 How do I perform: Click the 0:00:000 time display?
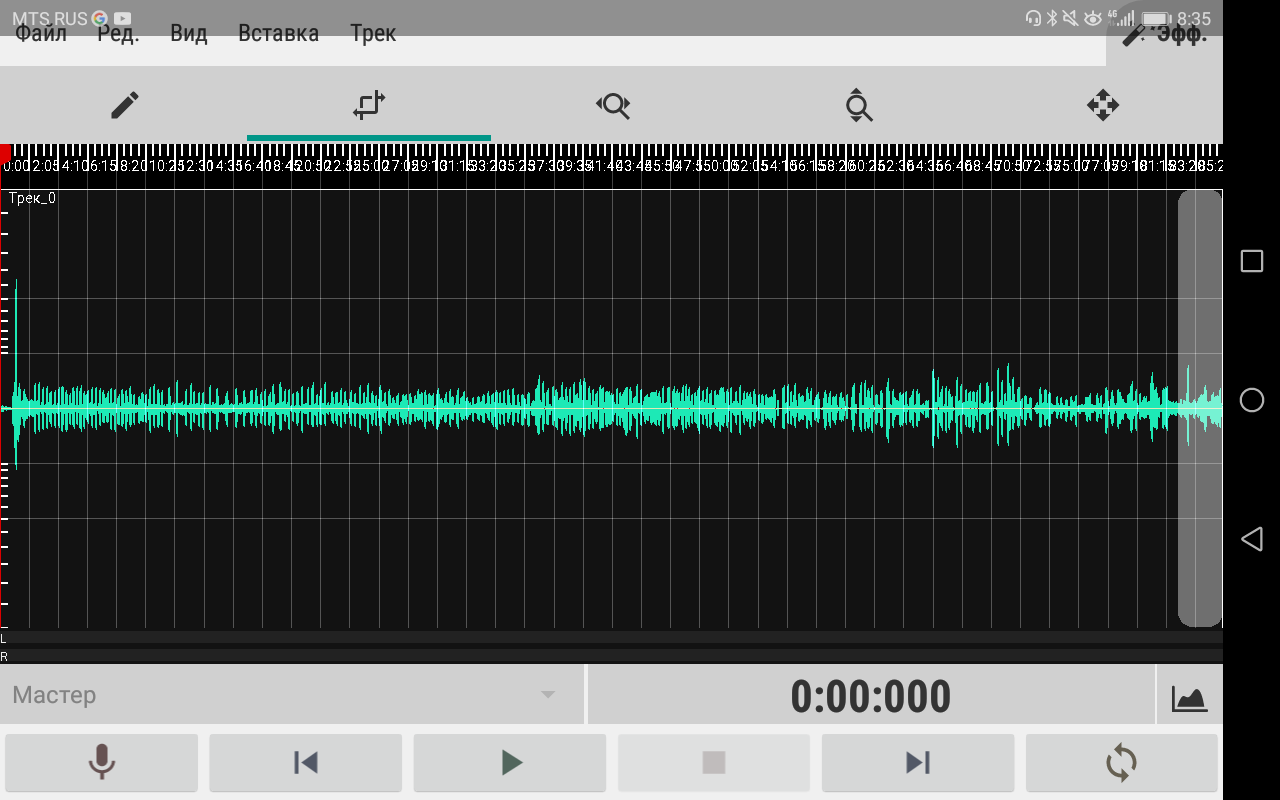pos(871,696)
